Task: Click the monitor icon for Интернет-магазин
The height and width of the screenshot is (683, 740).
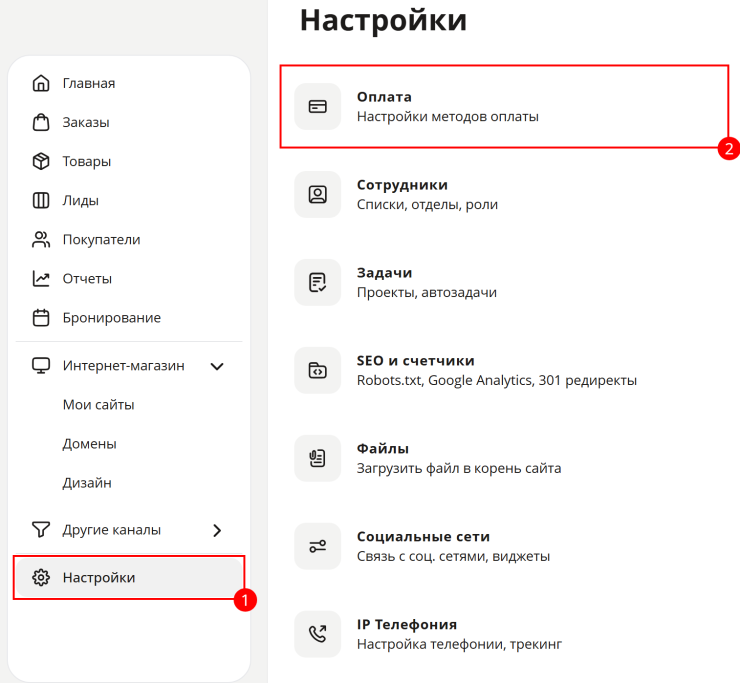Action: [x=41, y=366]
